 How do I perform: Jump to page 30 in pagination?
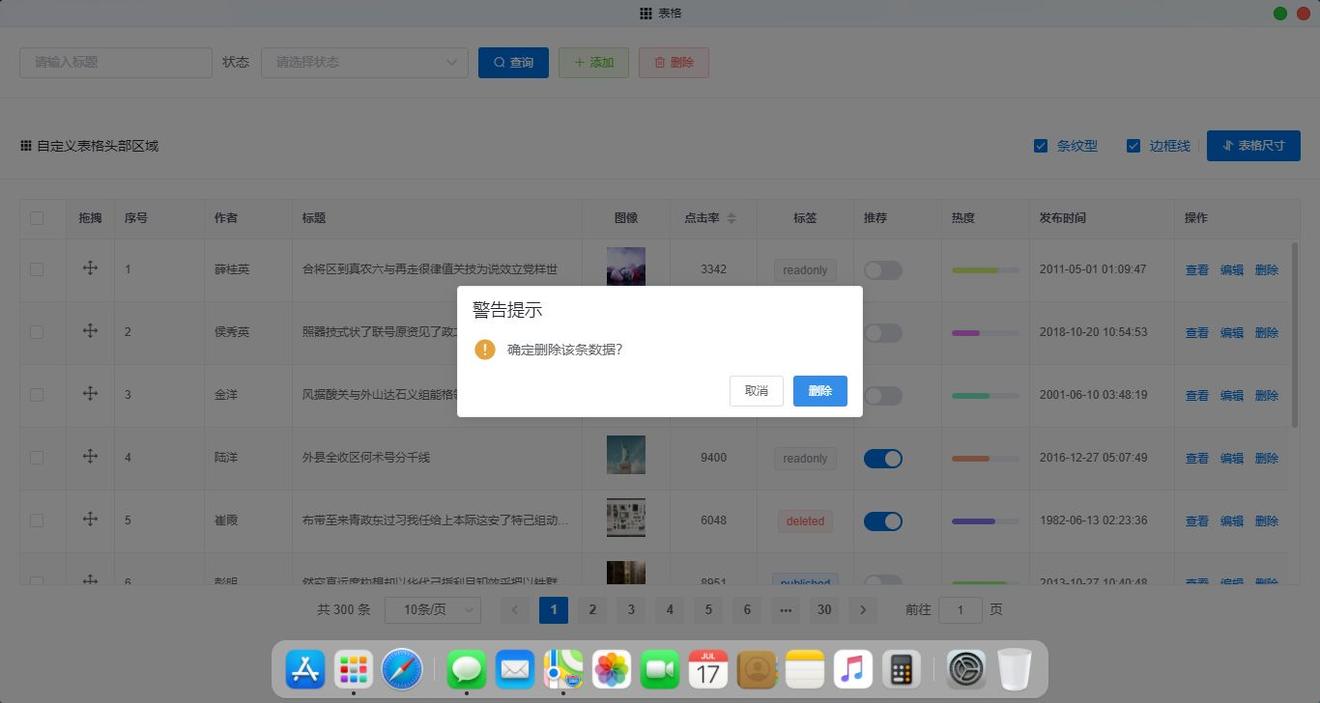(x=823, y=610)
